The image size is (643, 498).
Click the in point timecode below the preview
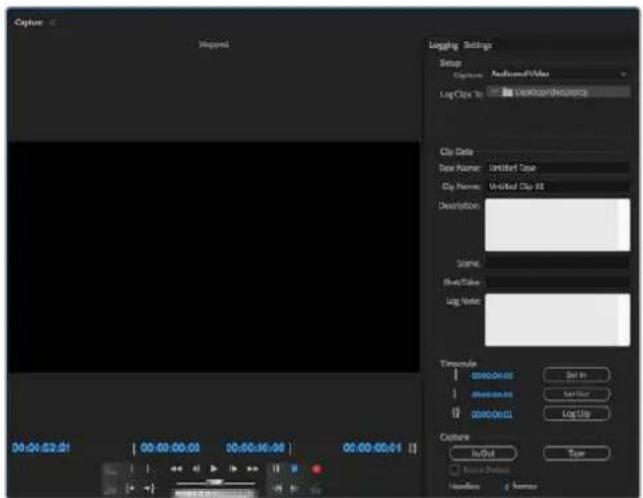click(170, 448)
